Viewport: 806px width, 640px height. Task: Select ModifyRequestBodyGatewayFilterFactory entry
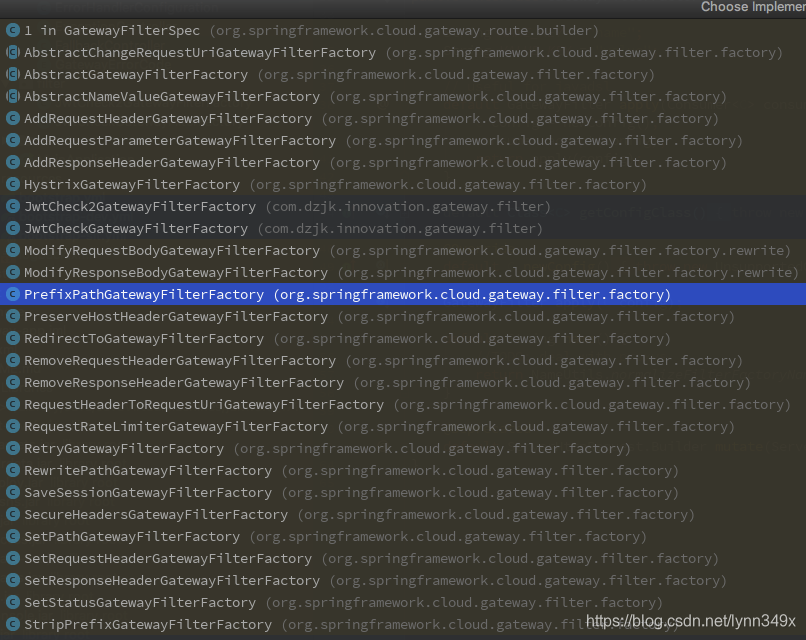click(403, 250)
